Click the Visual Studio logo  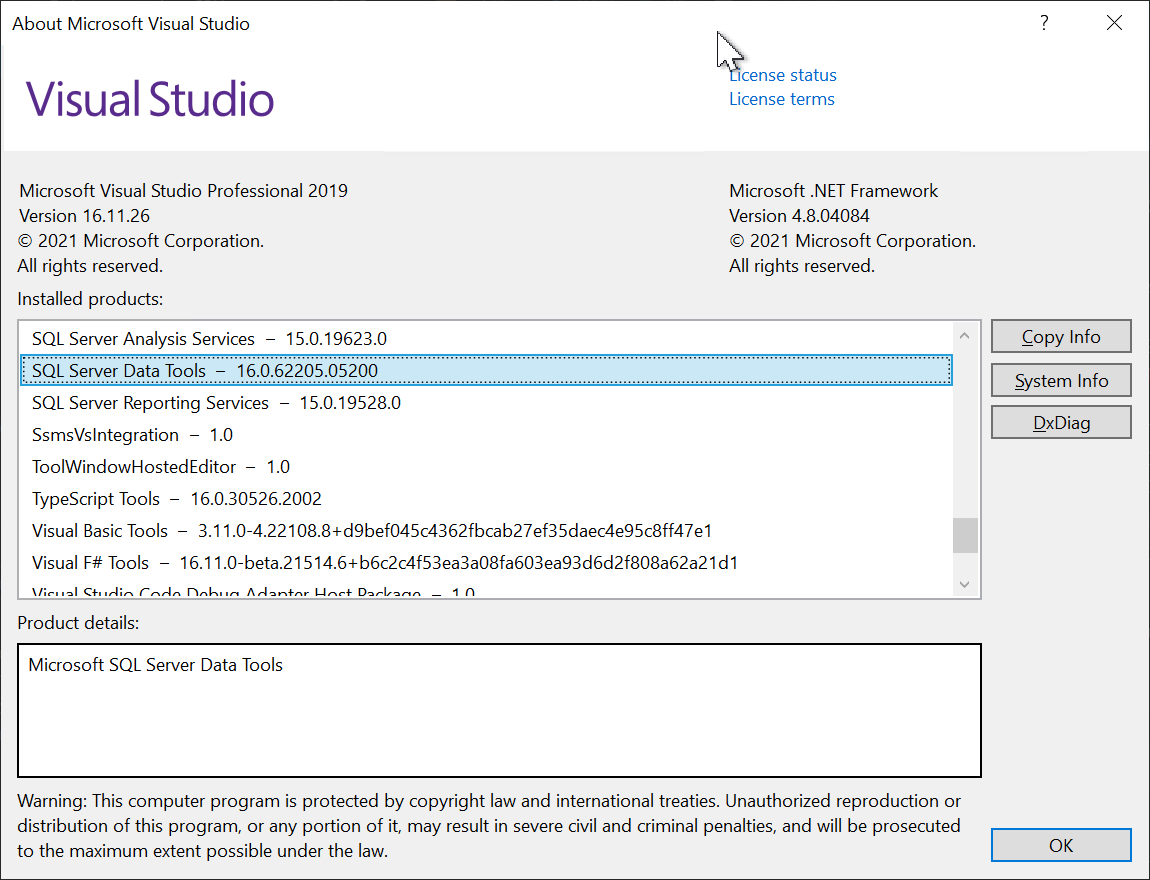pos(148,100)
